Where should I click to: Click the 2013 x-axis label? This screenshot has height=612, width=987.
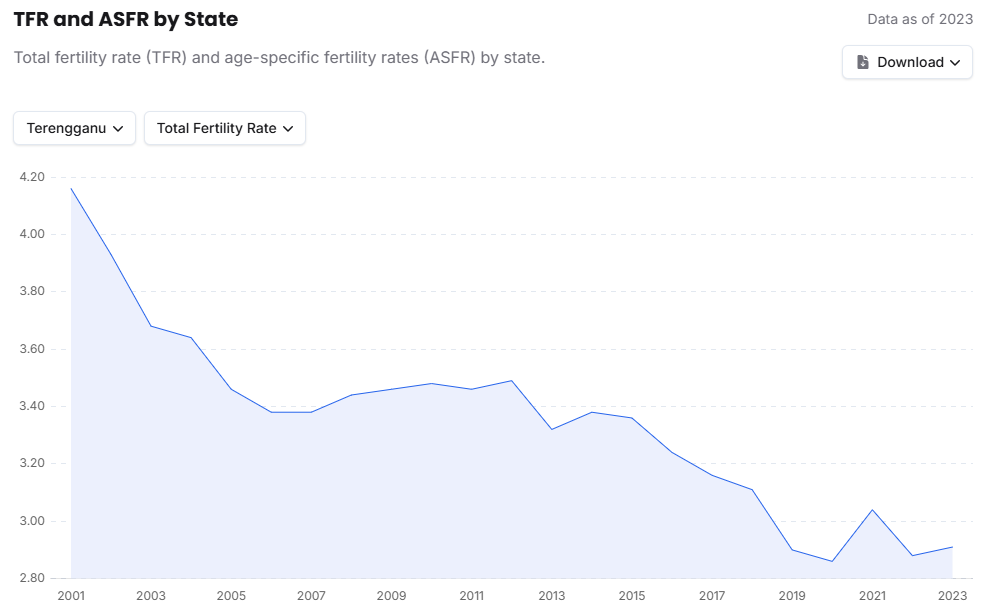click(551, 596)
